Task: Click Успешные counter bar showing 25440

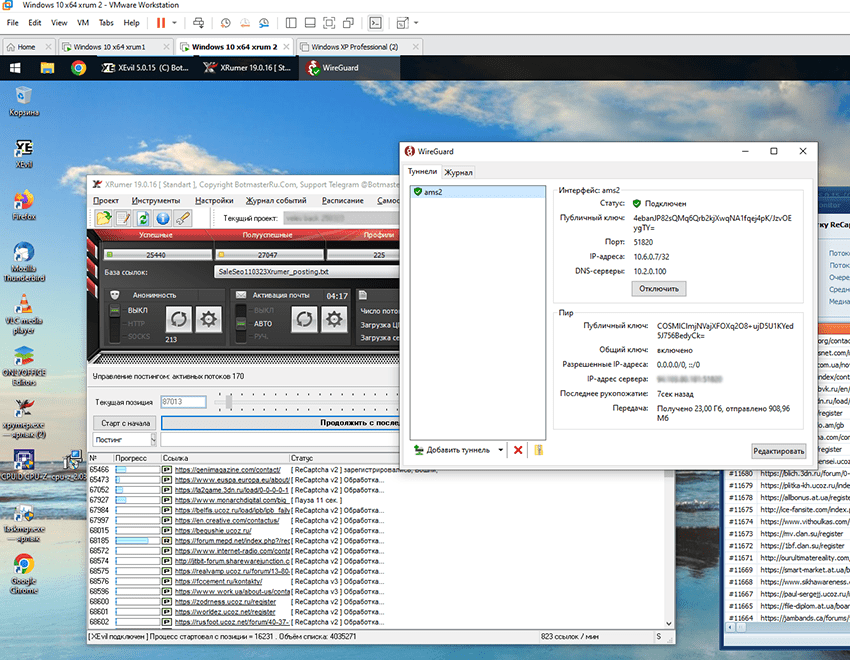Action: (157, 255)
